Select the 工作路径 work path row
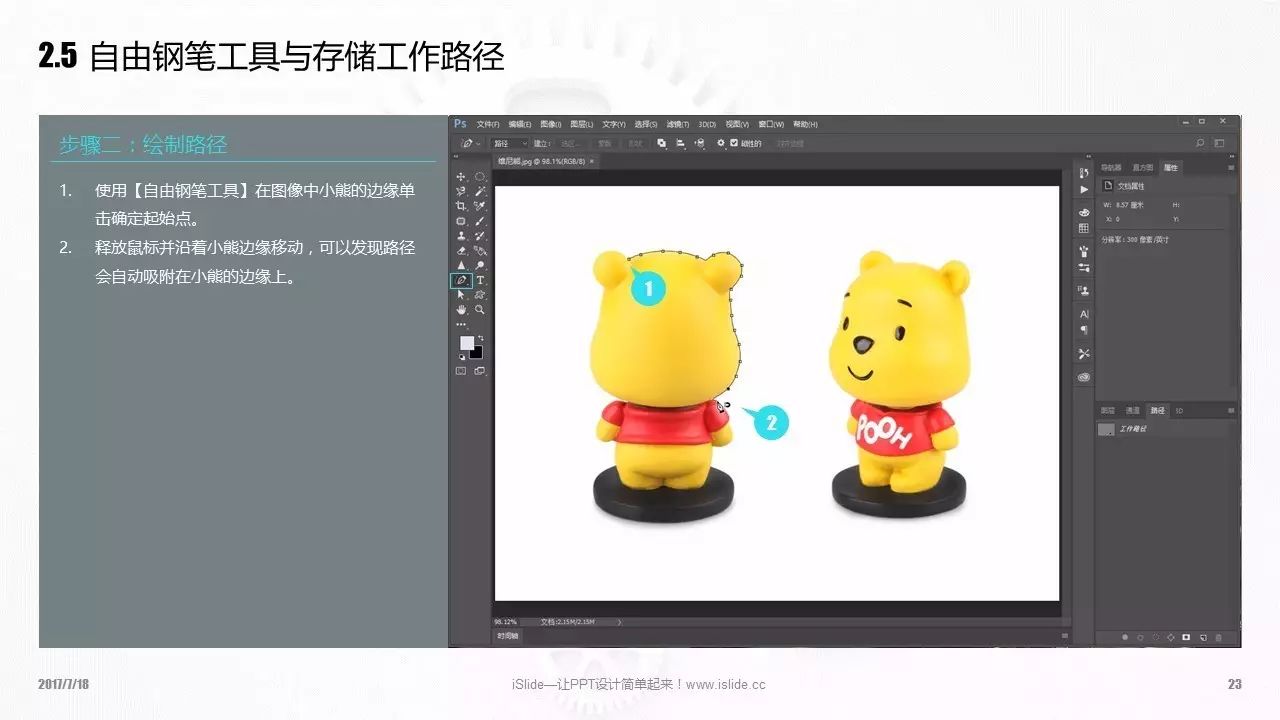Viewport: 1280px width, 720px height. coord(1166,429)
